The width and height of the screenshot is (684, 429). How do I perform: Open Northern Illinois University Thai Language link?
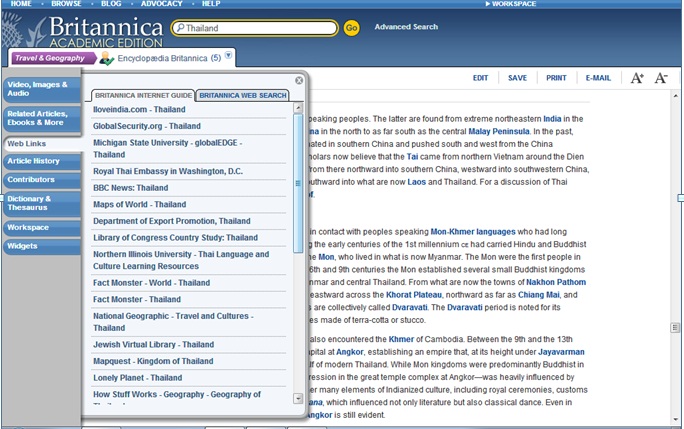point(181,260)
